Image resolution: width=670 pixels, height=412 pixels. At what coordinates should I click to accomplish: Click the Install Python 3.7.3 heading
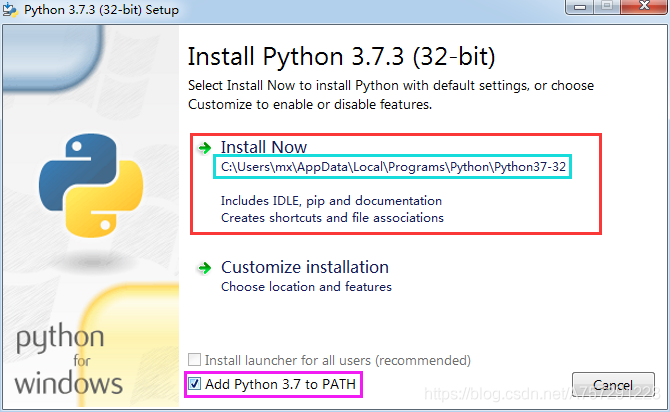(x=341, y=57)
